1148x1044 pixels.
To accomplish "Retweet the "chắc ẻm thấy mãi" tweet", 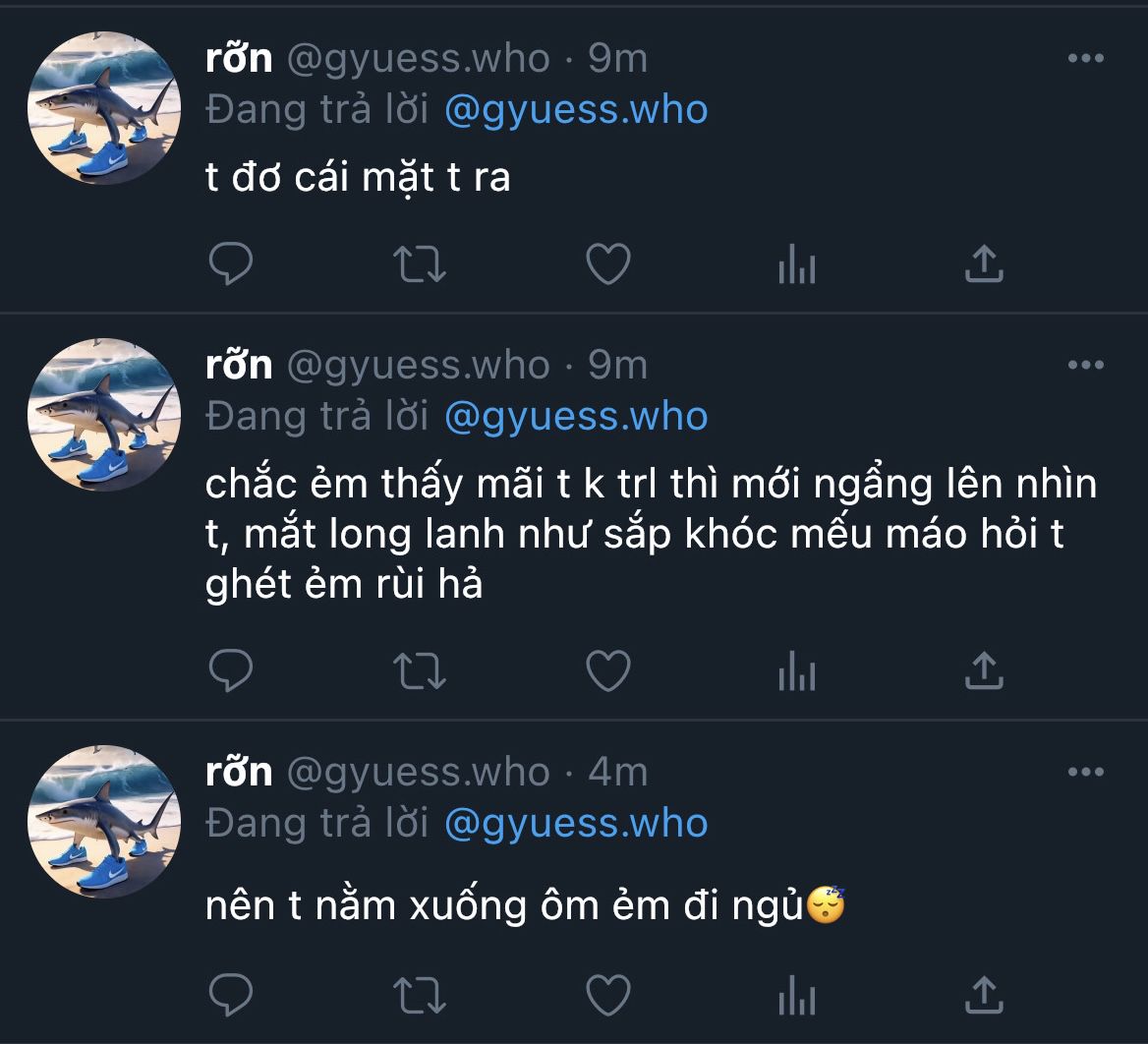I will 420,670.
